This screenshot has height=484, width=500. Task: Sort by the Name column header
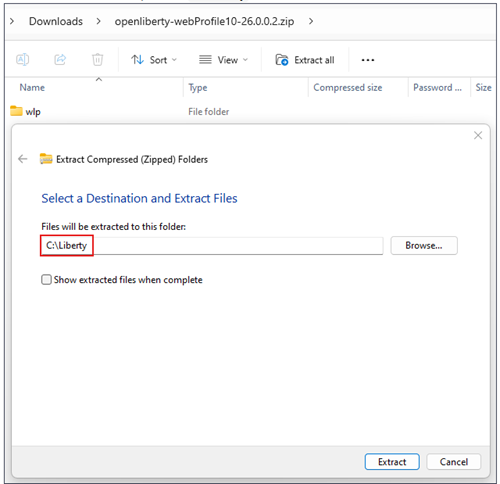tap(32, 87)
